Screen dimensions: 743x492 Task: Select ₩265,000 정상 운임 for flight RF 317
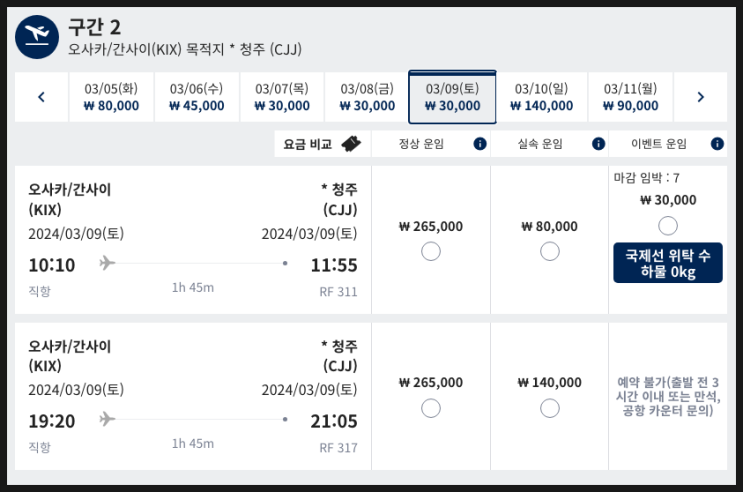click(431, 407)
